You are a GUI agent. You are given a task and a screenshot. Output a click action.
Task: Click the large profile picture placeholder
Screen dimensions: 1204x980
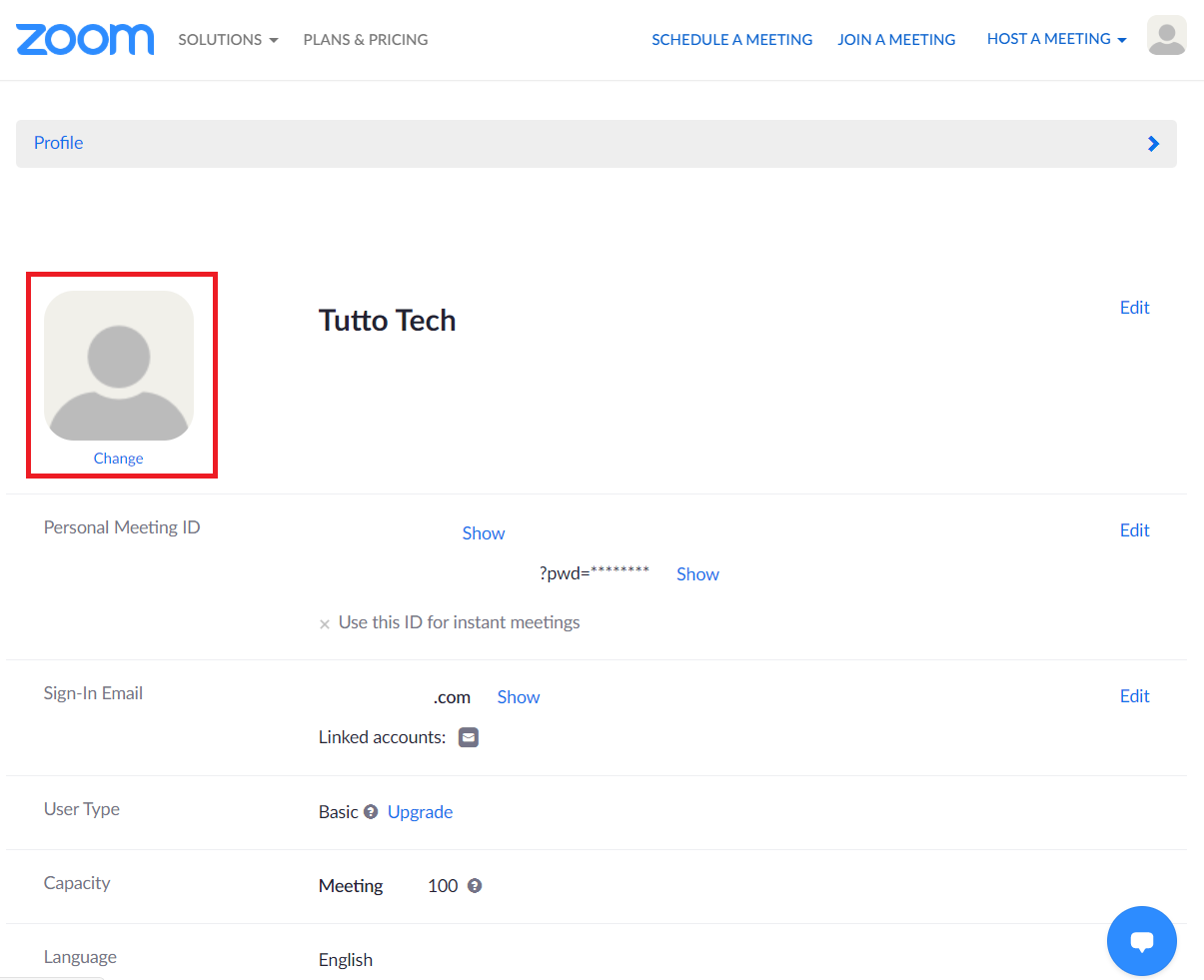119,366
